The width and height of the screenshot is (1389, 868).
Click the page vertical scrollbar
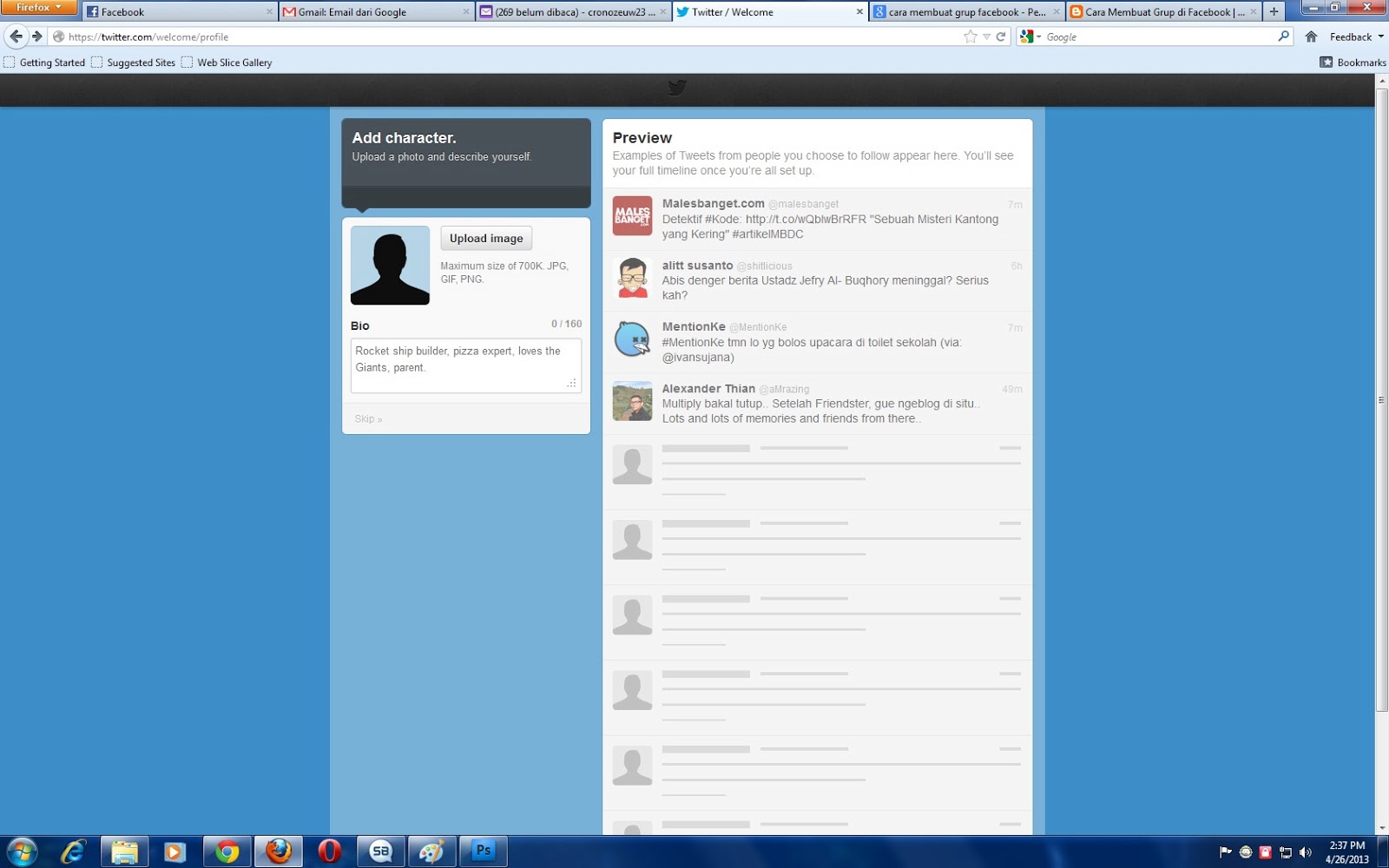(1382, 399)
